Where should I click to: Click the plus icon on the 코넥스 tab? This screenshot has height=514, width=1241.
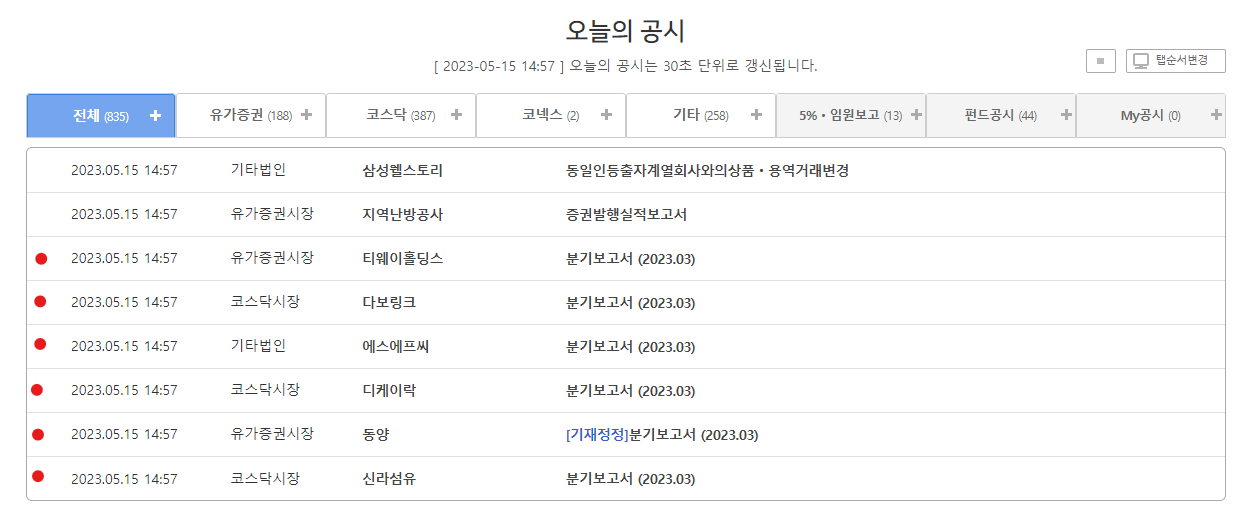[x=606, y=115]
